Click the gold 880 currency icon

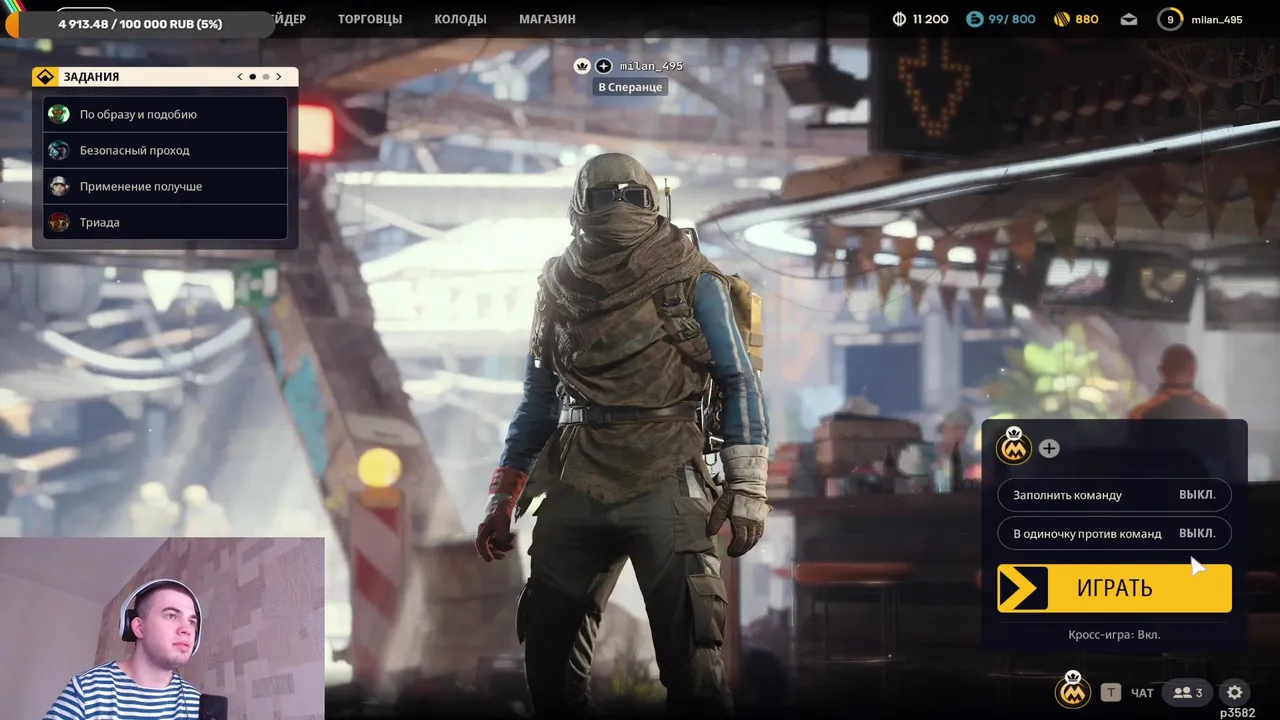pos(1060,19)
